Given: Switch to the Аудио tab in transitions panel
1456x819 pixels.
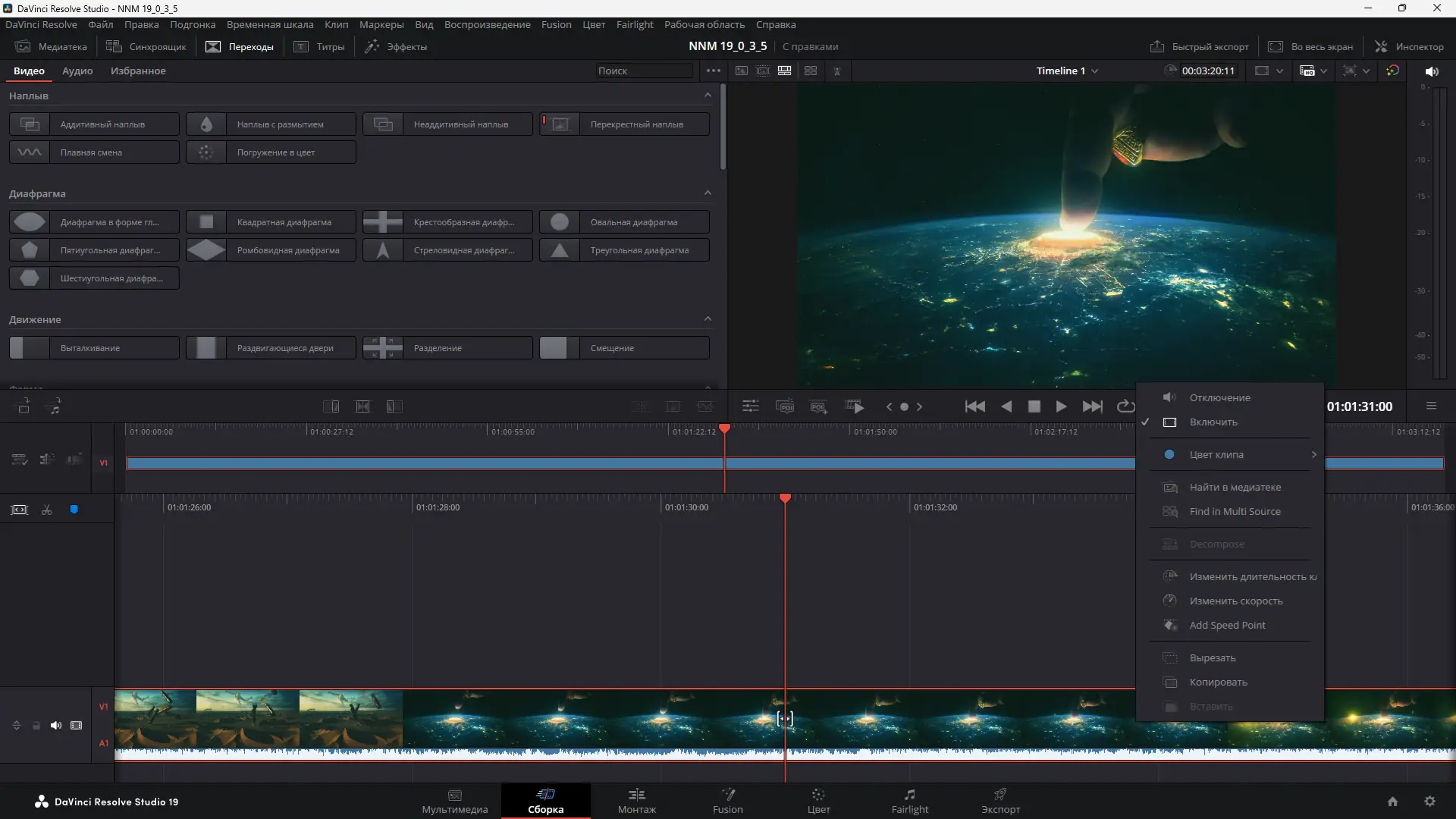Looking at the screenshot, I should click(x=77, y=71).
